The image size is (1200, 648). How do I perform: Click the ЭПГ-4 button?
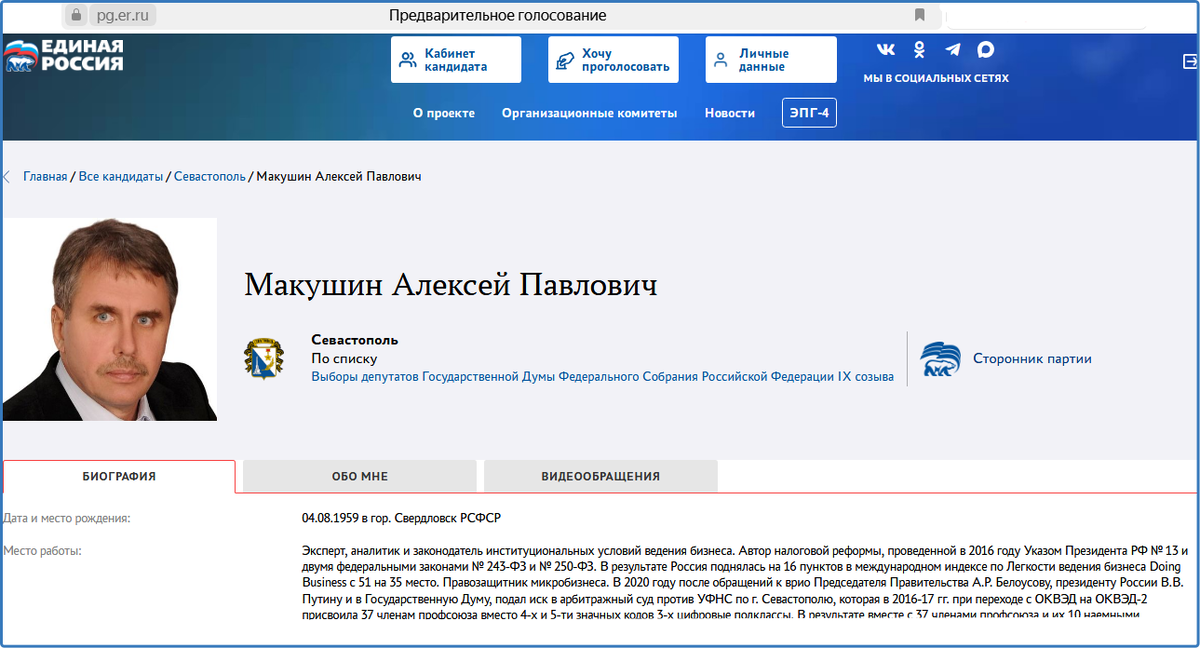[x=809, y=113]
